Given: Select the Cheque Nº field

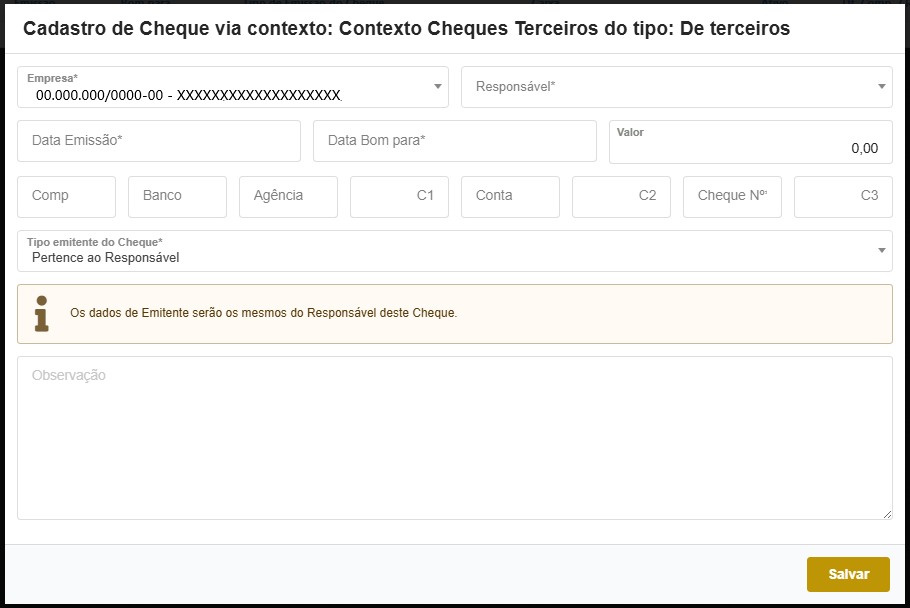Looking at the screenshot, I should coord(731,197).
